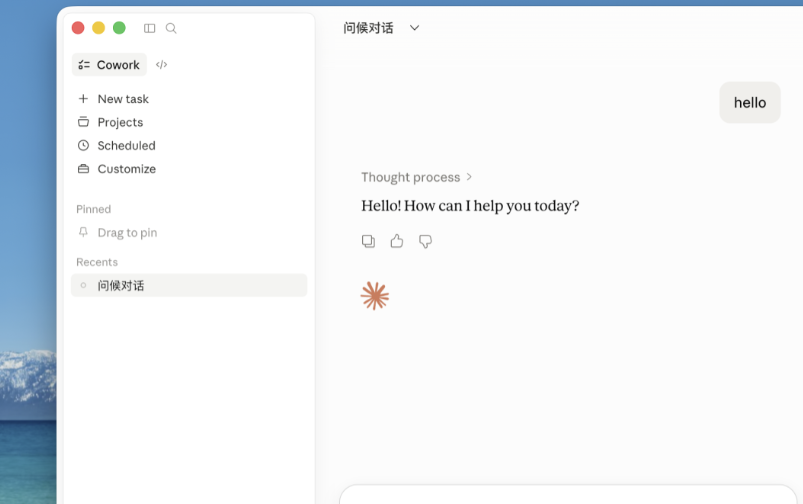Click the message input field
Screen dimensions: 803x504
(567, 494)
